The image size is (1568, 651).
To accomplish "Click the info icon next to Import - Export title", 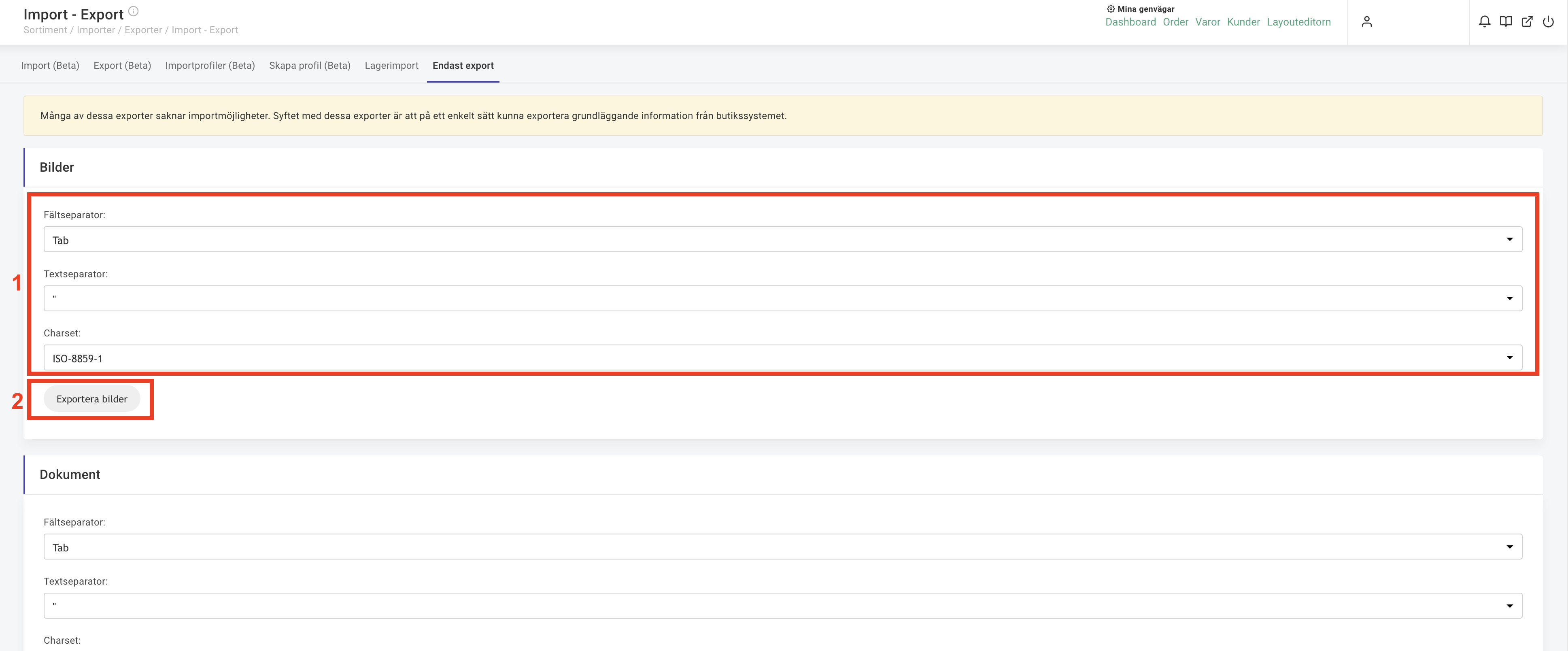I will pyautogui.click(x=134, y=11).
